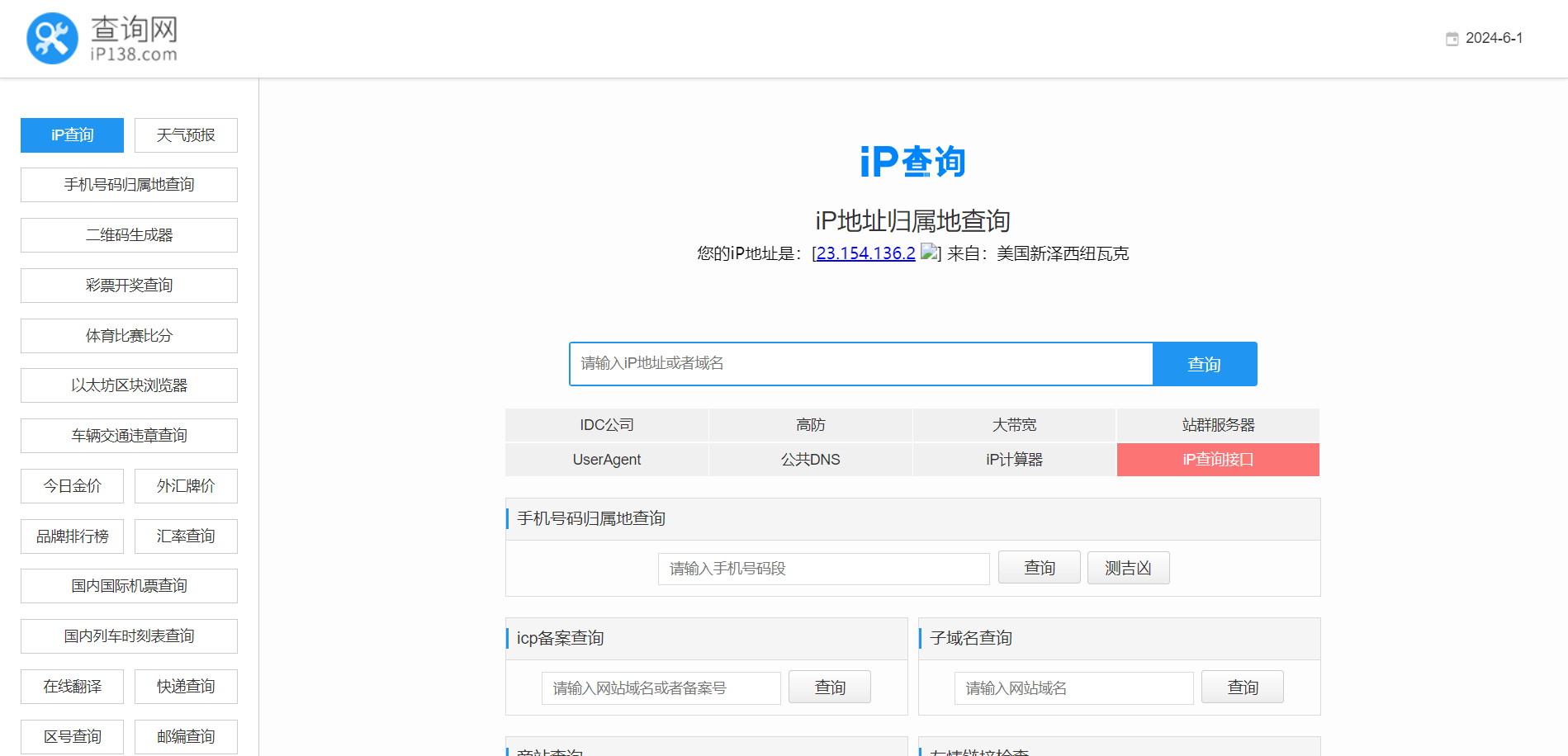Click the iP138 wrench logo icon
The height and width of the screenshot is (756, 1568).
[x=52, y=38]
